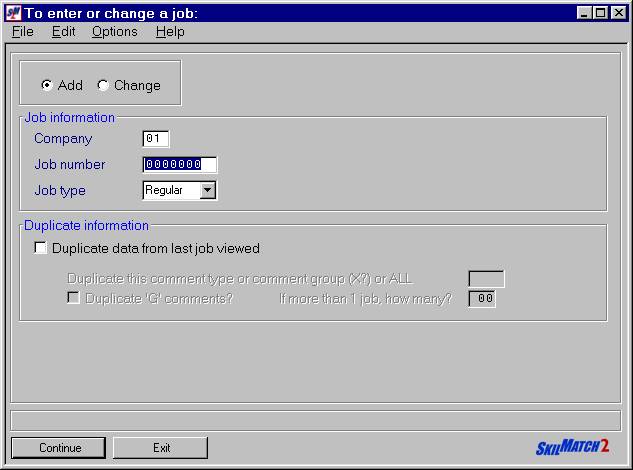633x470 pixels.
Task: Click the how many jobs field
Action: (x=482, y=298)
